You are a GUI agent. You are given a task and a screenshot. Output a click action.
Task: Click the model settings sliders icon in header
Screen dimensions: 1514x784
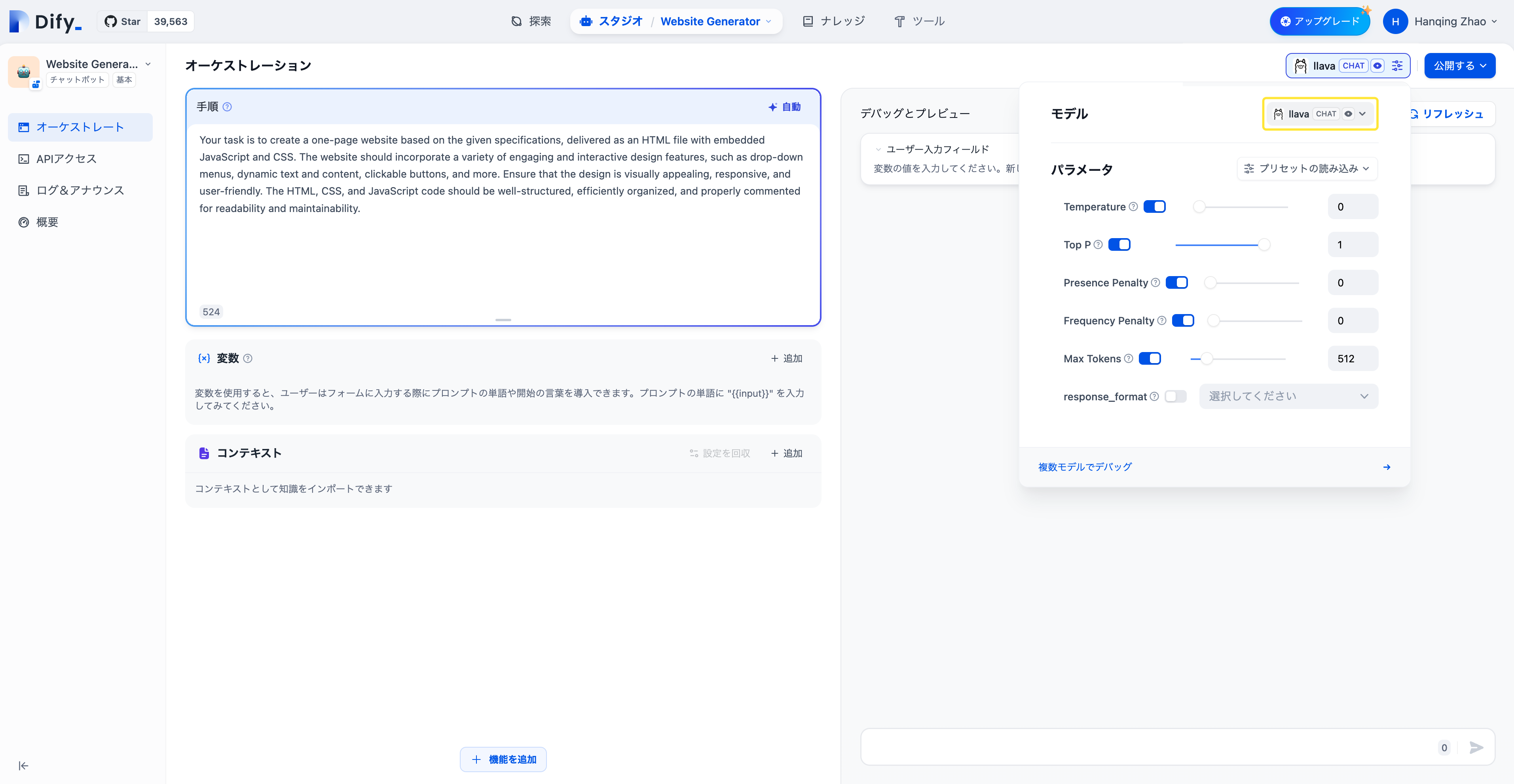[x=1397, y=66]
